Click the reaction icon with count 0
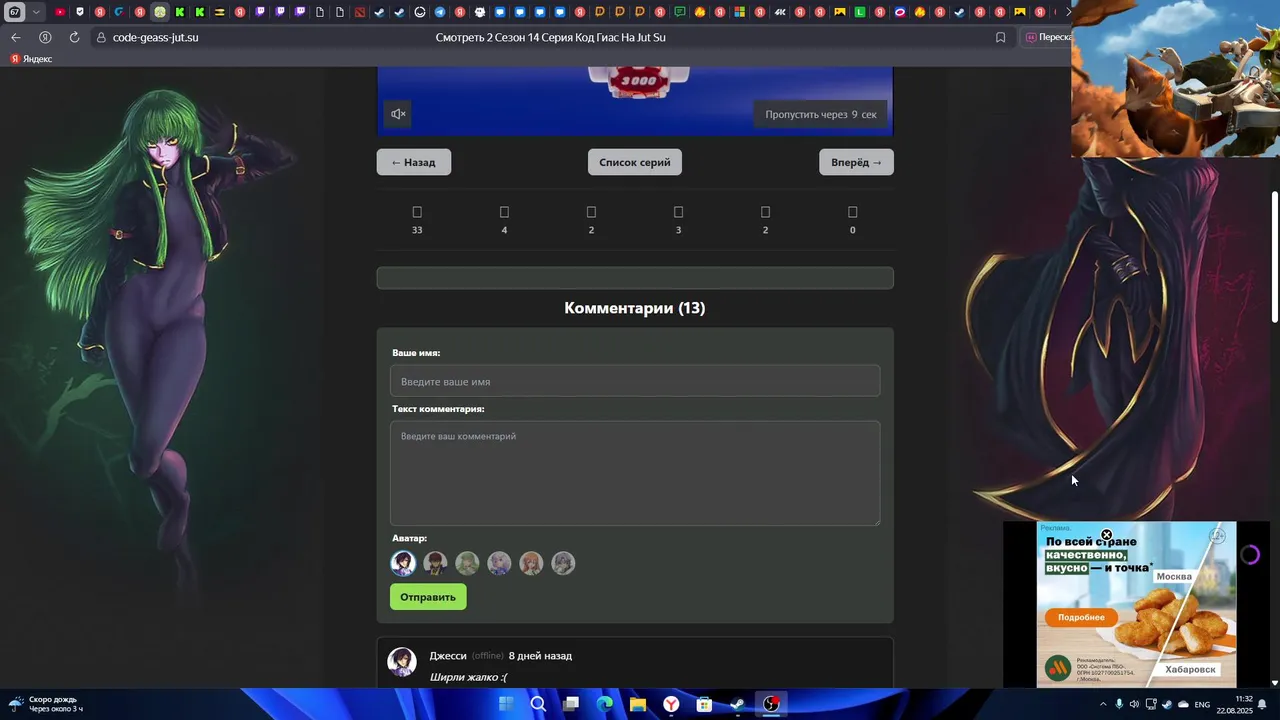Image resolution: width=1280 pixels, height=720 pixels. (852, 212)
